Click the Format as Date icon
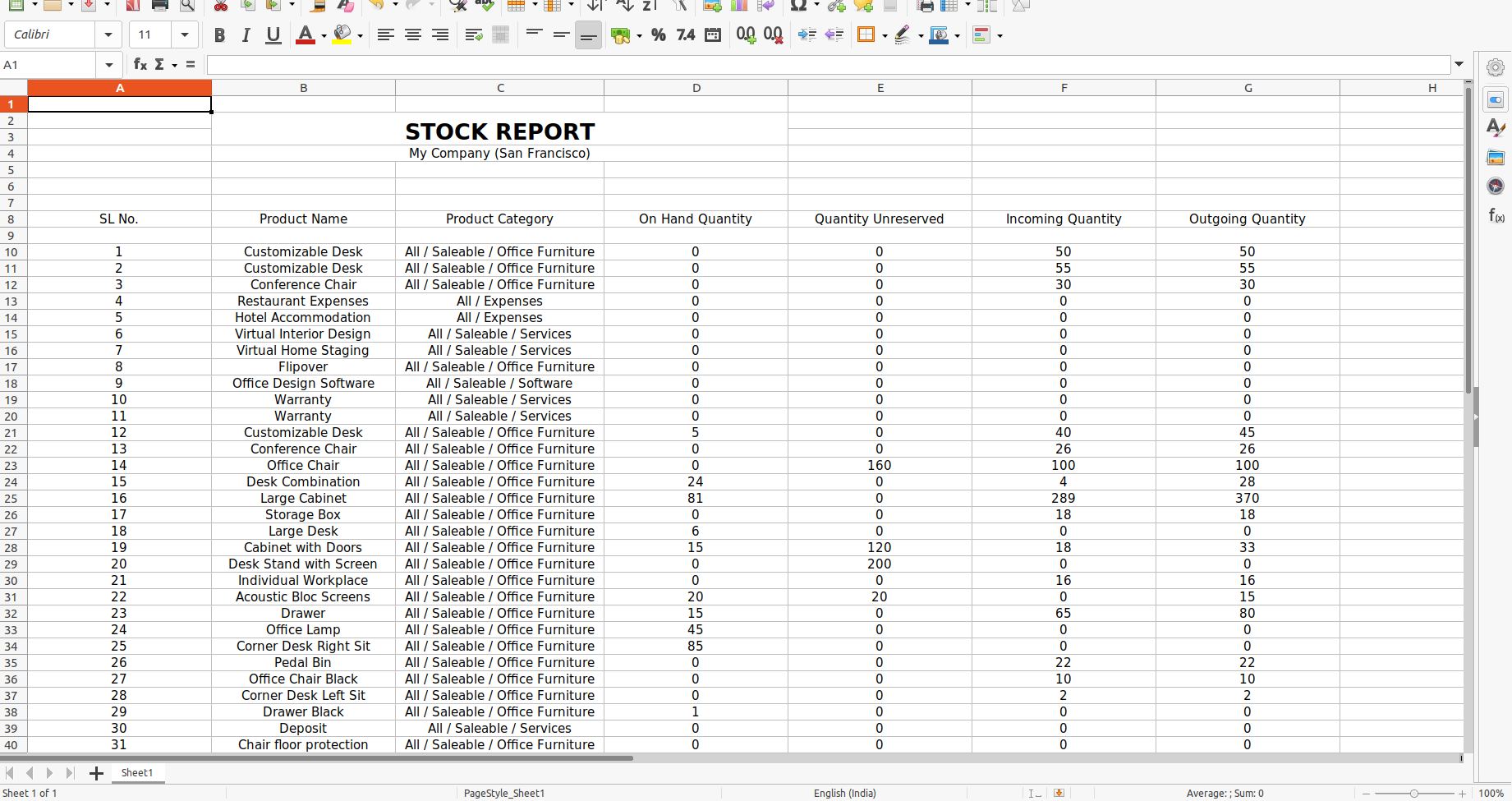Image resolution: width=1512 pixels, height=801 pixels. click(x=713, y=35)
